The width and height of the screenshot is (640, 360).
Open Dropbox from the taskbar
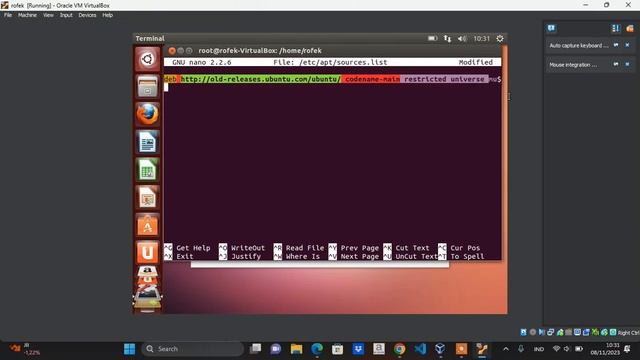[x=358, y=349]
